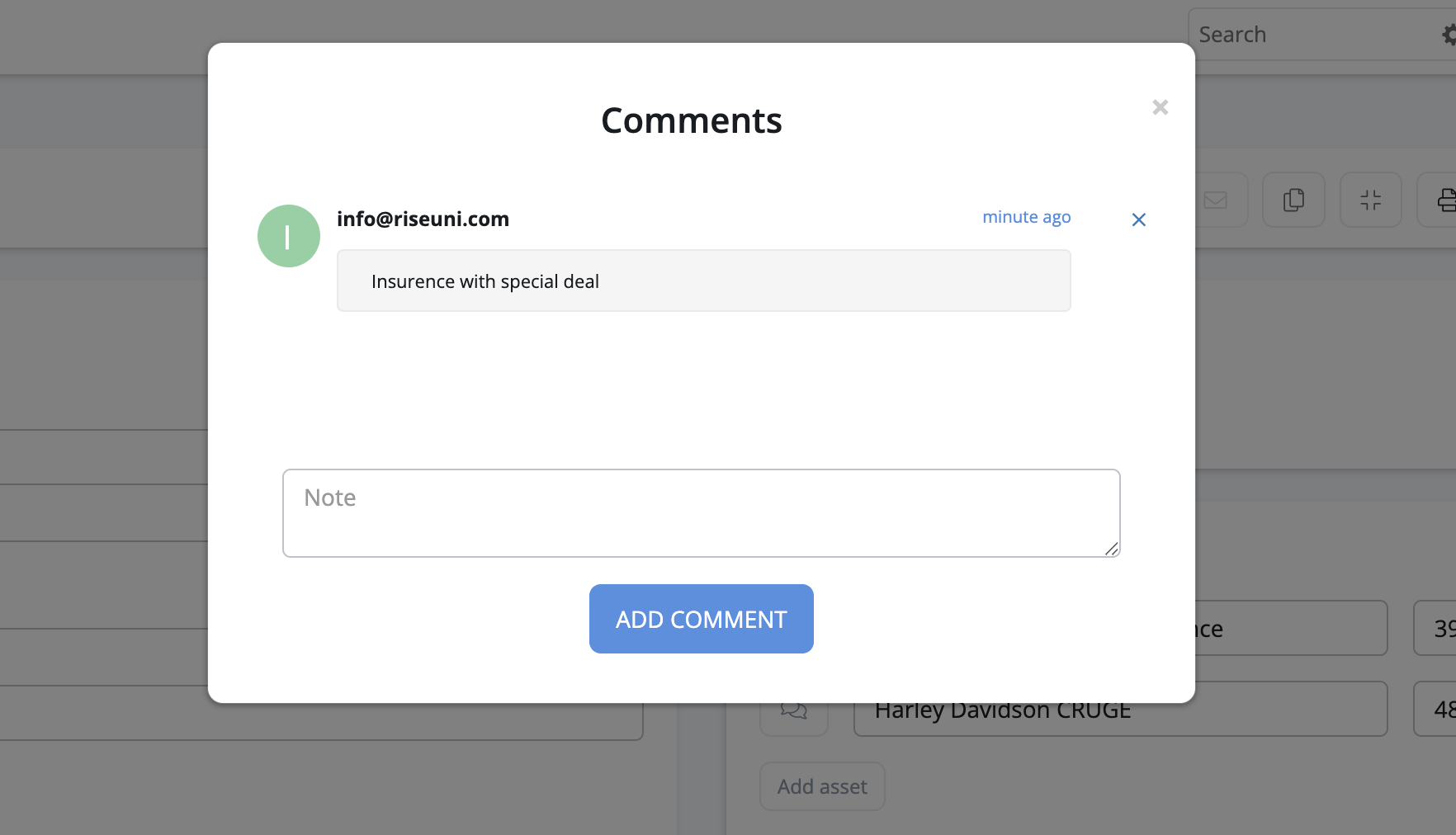The height and width of the screenshot is (835, 1456).
Task: Click the value field starting with 48
Action: click(1438, 710)
